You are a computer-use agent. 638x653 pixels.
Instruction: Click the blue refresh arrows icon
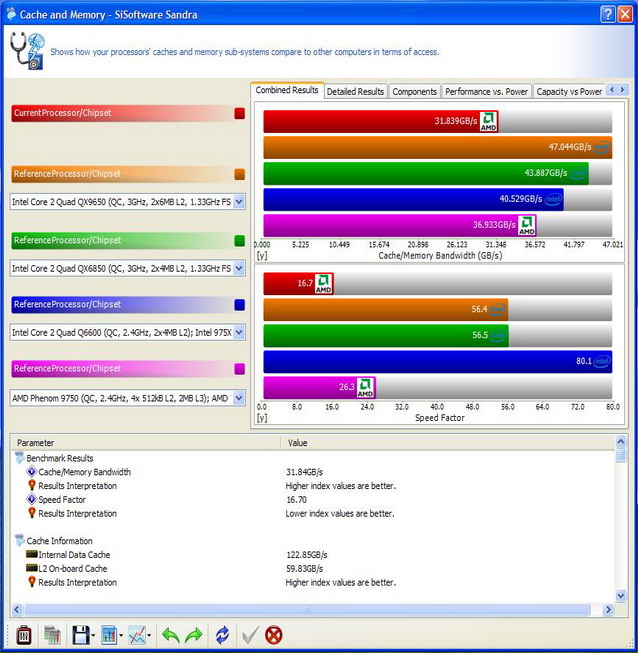pyautogui.click(x=222, y=636)
